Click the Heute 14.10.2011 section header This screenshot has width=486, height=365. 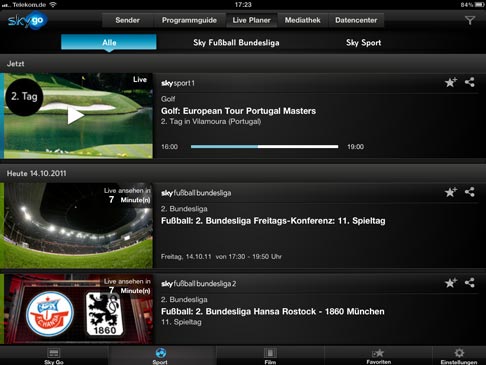pos(243,173)
